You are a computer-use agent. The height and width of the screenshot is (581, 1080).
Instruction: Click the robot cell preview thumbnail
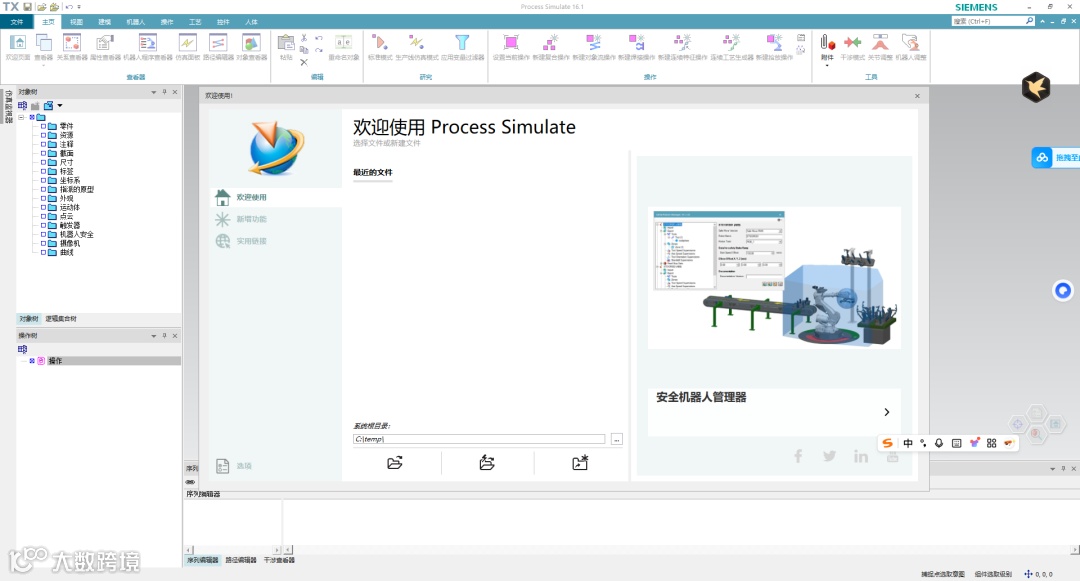click(774, 277)
